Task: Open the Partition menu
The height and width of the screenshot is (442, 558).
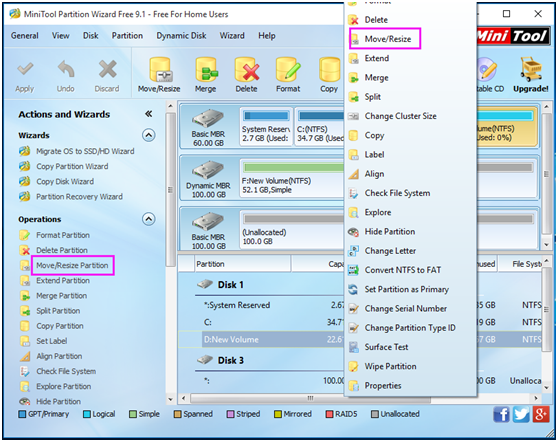Action: 127,36
